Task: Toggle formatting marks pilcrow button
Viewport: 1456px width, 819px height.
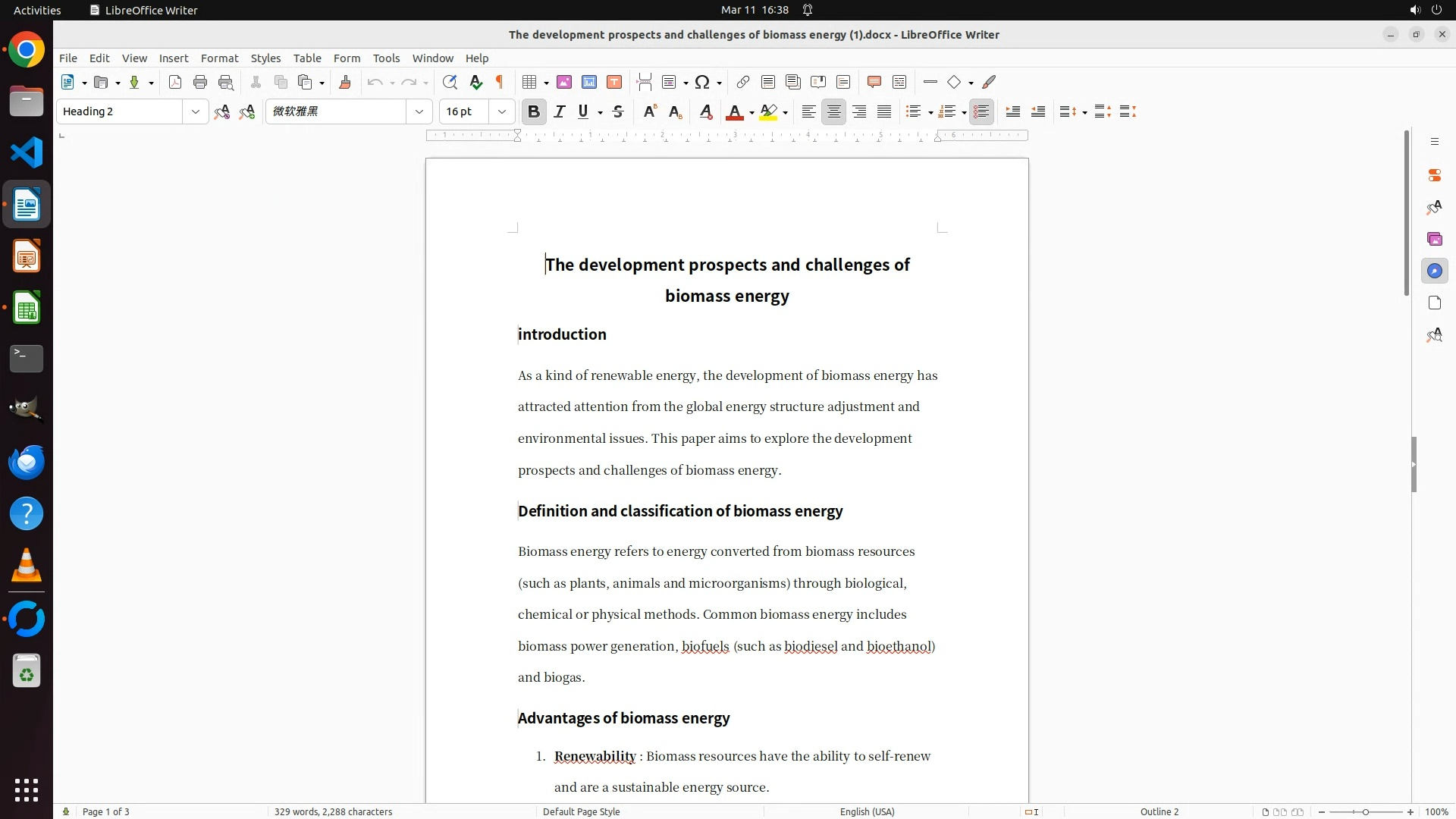Action: 500,83
